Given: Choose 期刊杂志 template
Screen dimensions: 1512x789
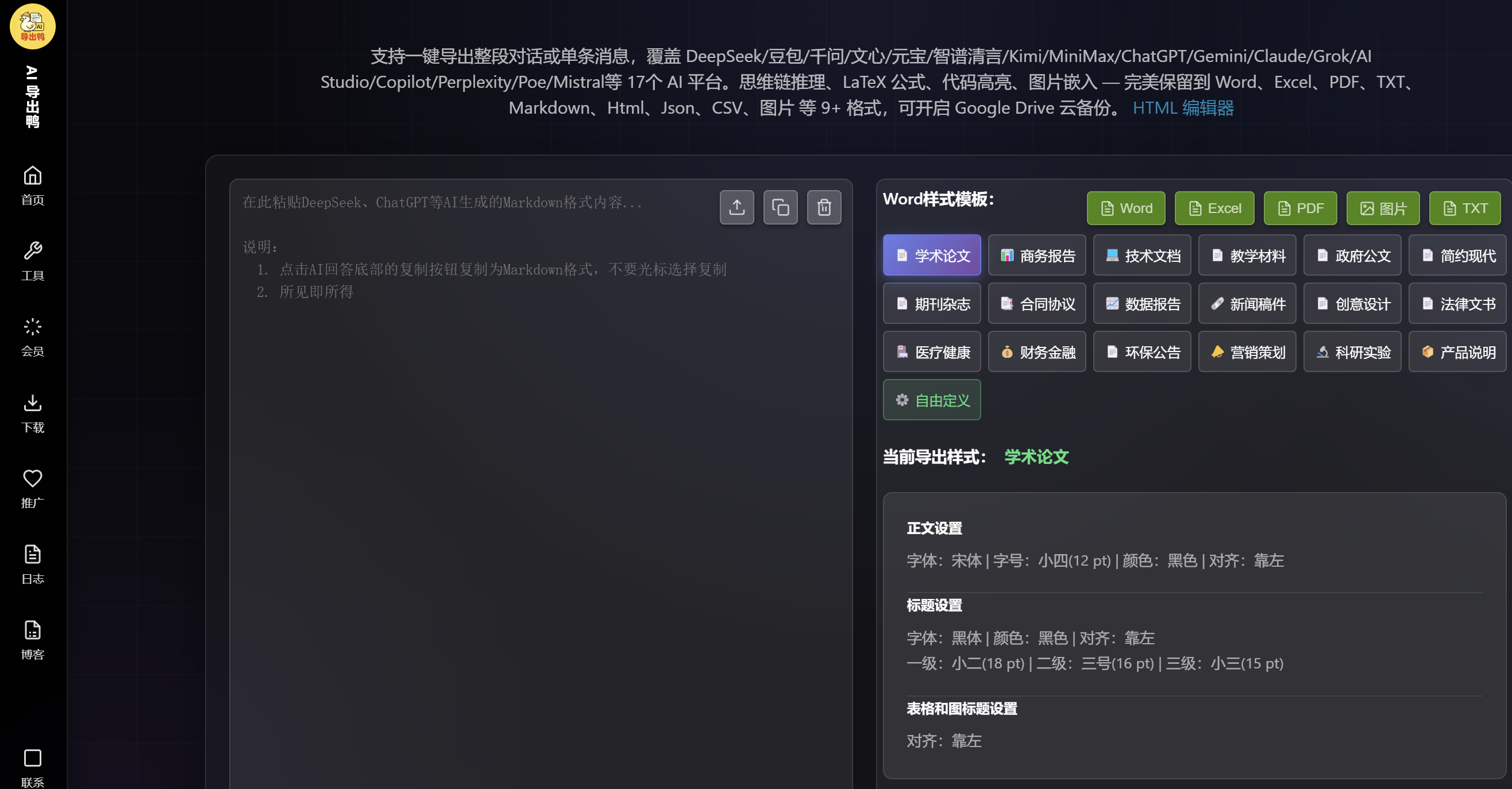Looking at the screenshot, I should (932, 303).
